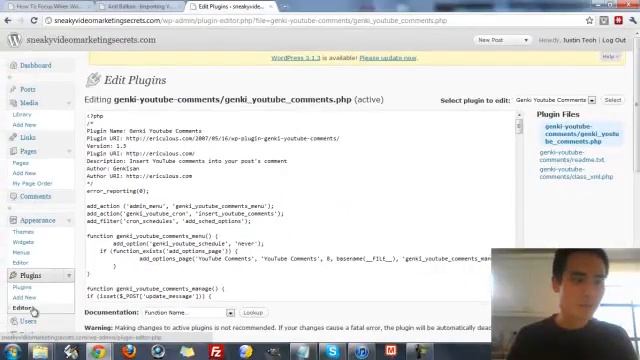The image size is (640, 360).
Task: Click Add New under Pages
Action: pos(24,173)
